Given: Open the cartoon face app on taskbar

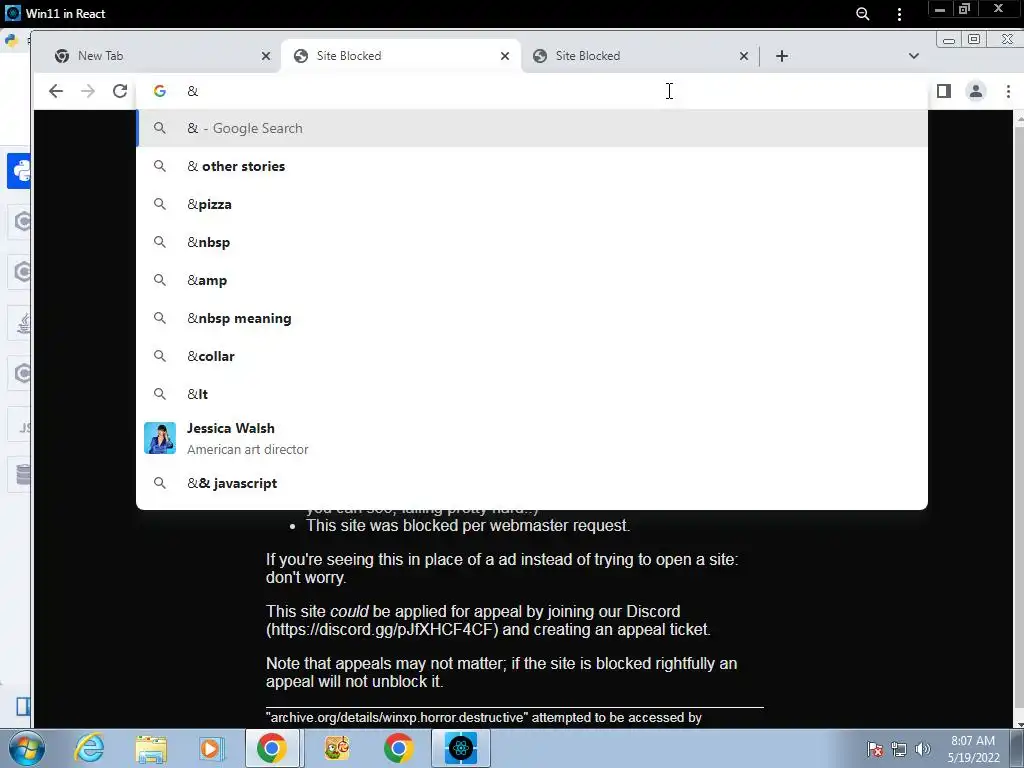Looking at the screenshot, I should pos(337,748).
